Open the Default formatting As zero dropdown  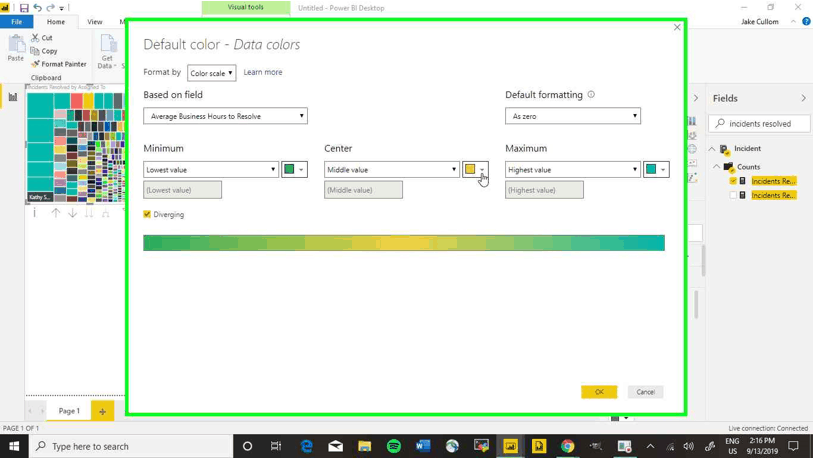point(573,116)
